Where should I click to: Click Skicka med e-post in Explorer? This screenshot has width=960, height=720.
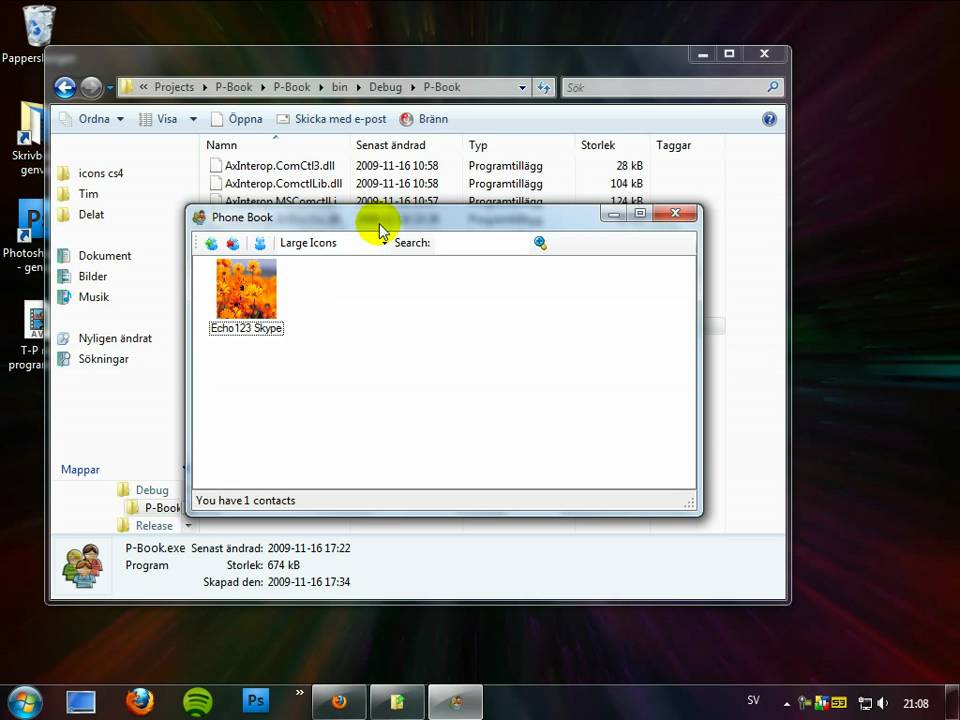[331, 119]
